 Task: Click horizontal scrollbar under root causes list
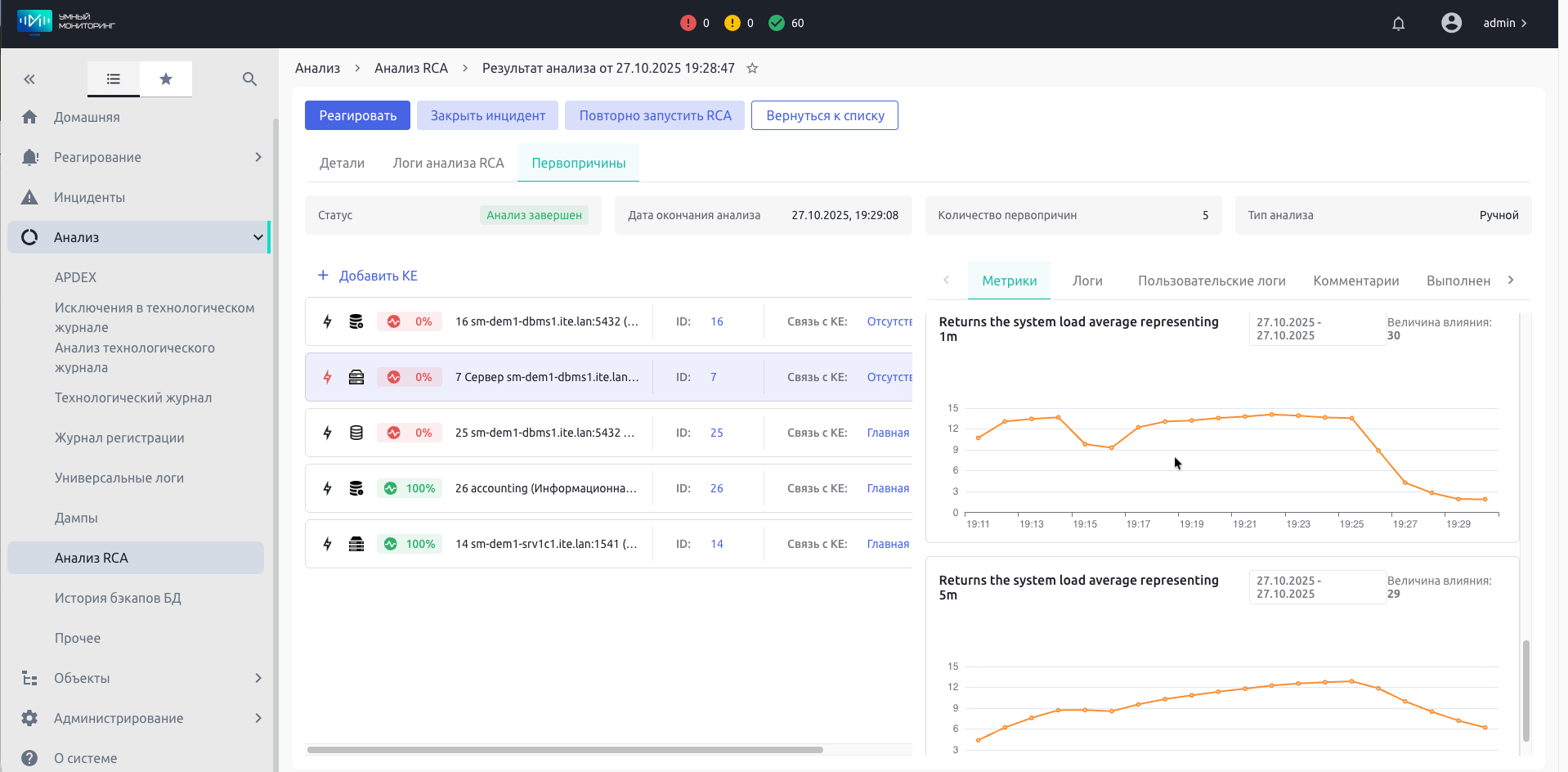pos(565,749)
